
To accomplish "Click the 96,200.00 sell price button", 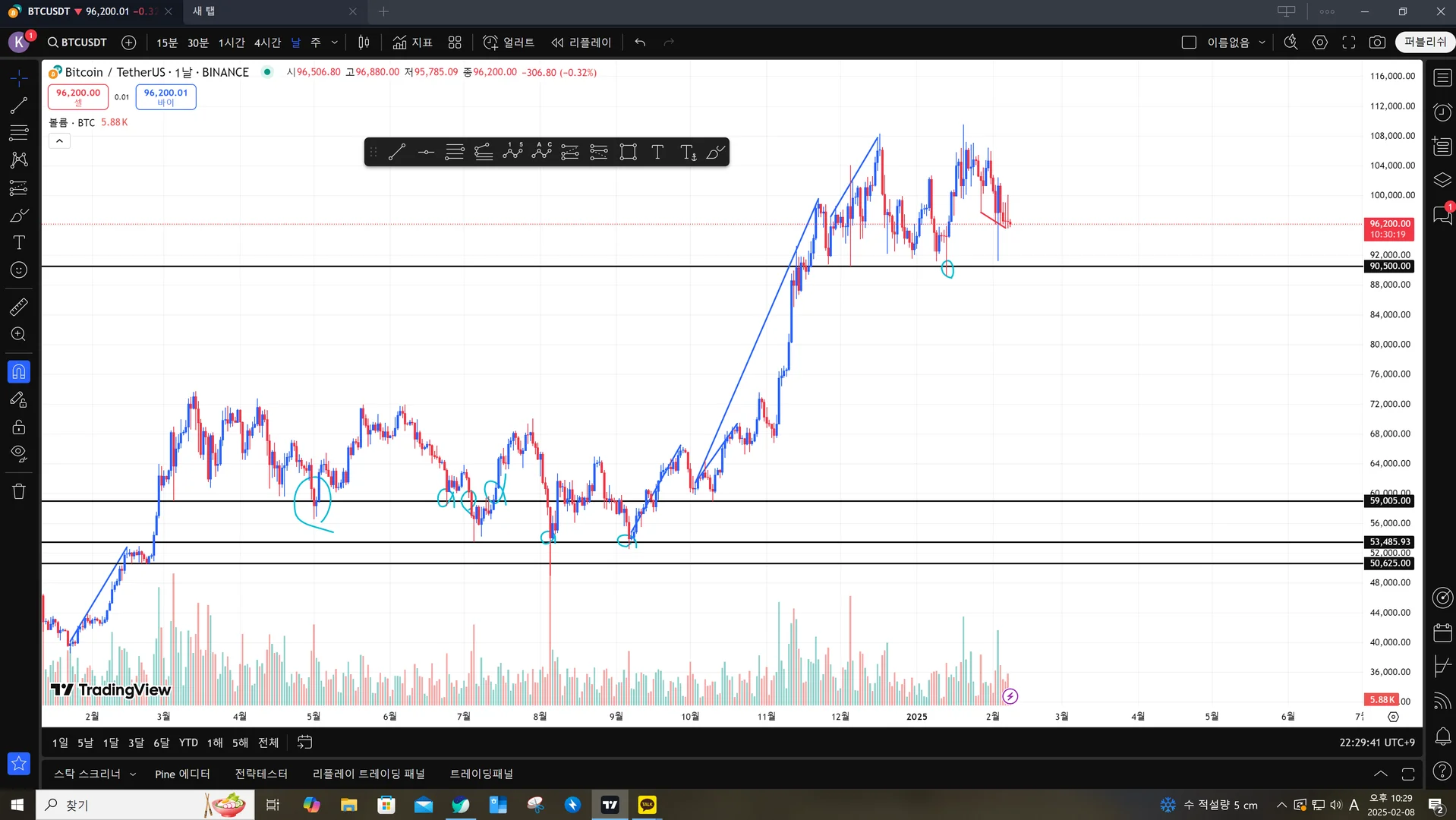I will pos(78,96).
